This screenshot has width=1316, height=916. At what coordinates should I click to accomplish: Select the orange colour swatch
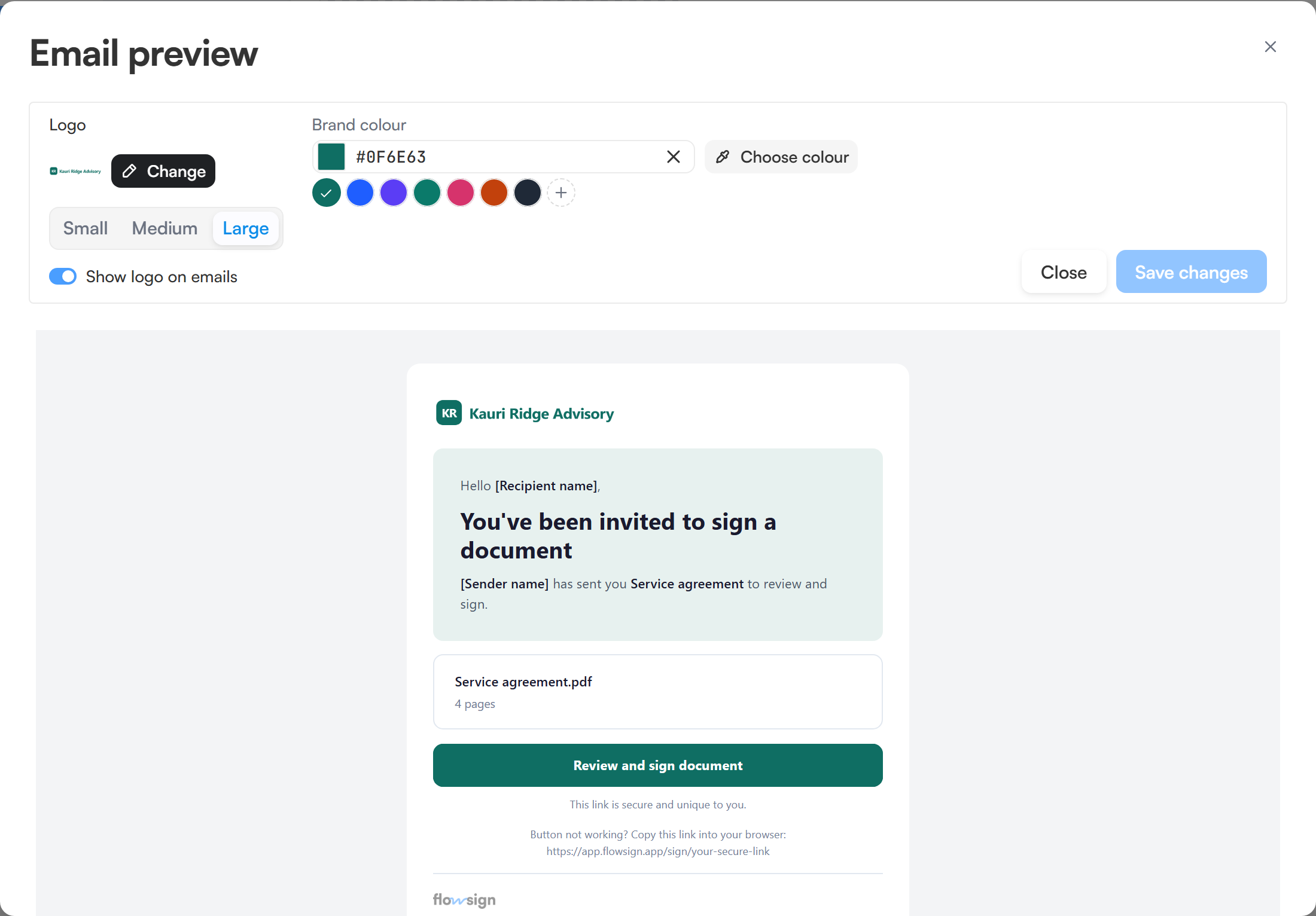tap(494, 193)
